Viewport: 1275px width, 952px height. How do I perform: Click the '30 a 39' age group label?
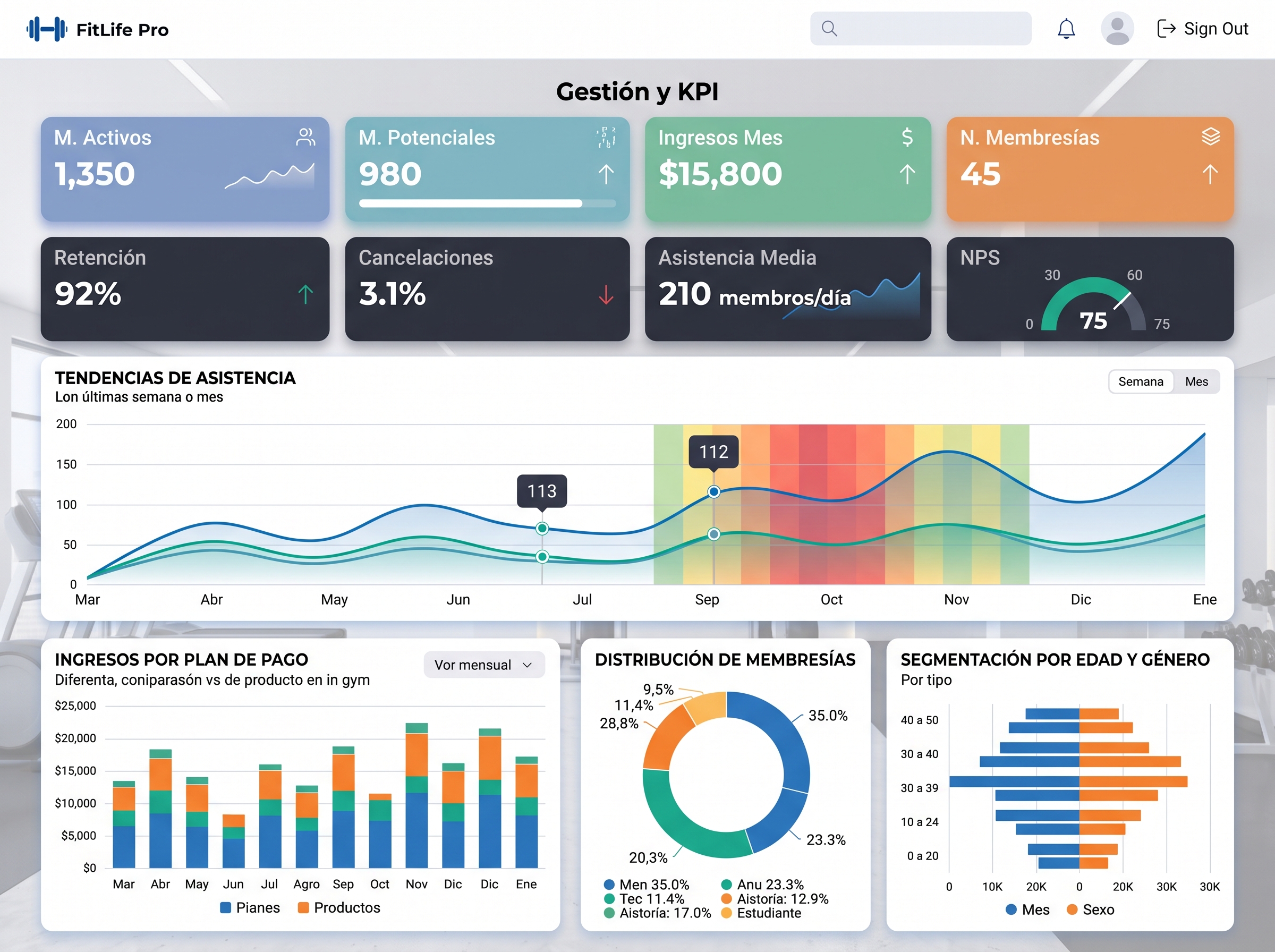point(920,788)
